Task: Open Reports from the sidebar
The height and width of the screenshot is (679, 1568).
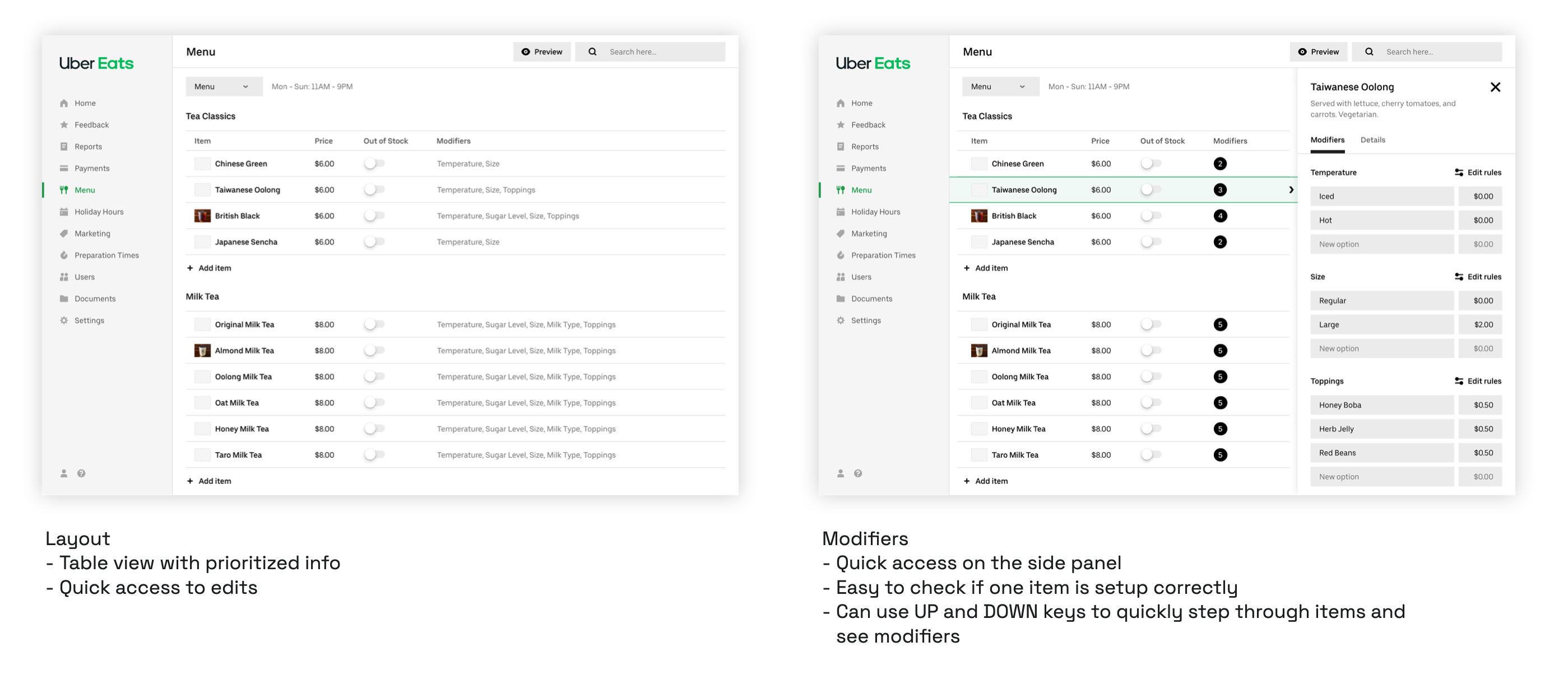Action: 88,146
